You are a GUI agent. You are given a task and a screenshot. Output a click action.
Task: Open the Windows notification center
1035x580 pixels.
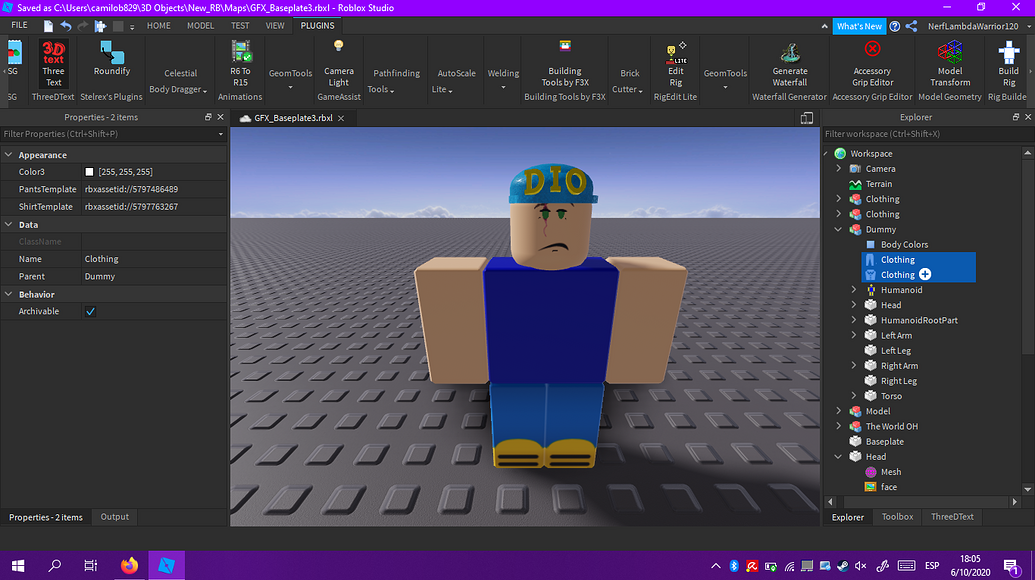coord(1012,566)
